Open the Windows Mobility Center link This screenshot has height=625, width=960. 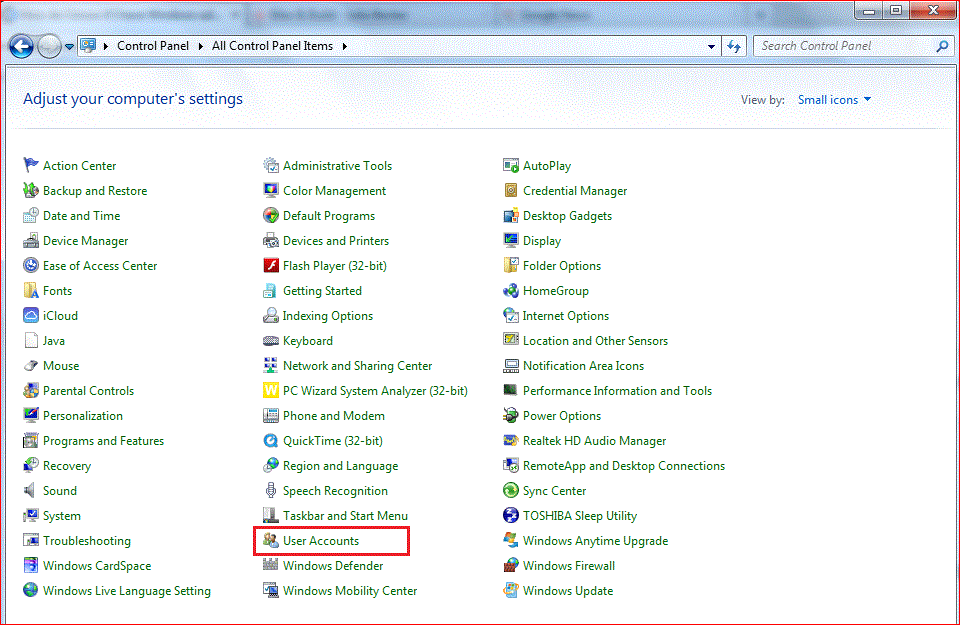(350, 591)
